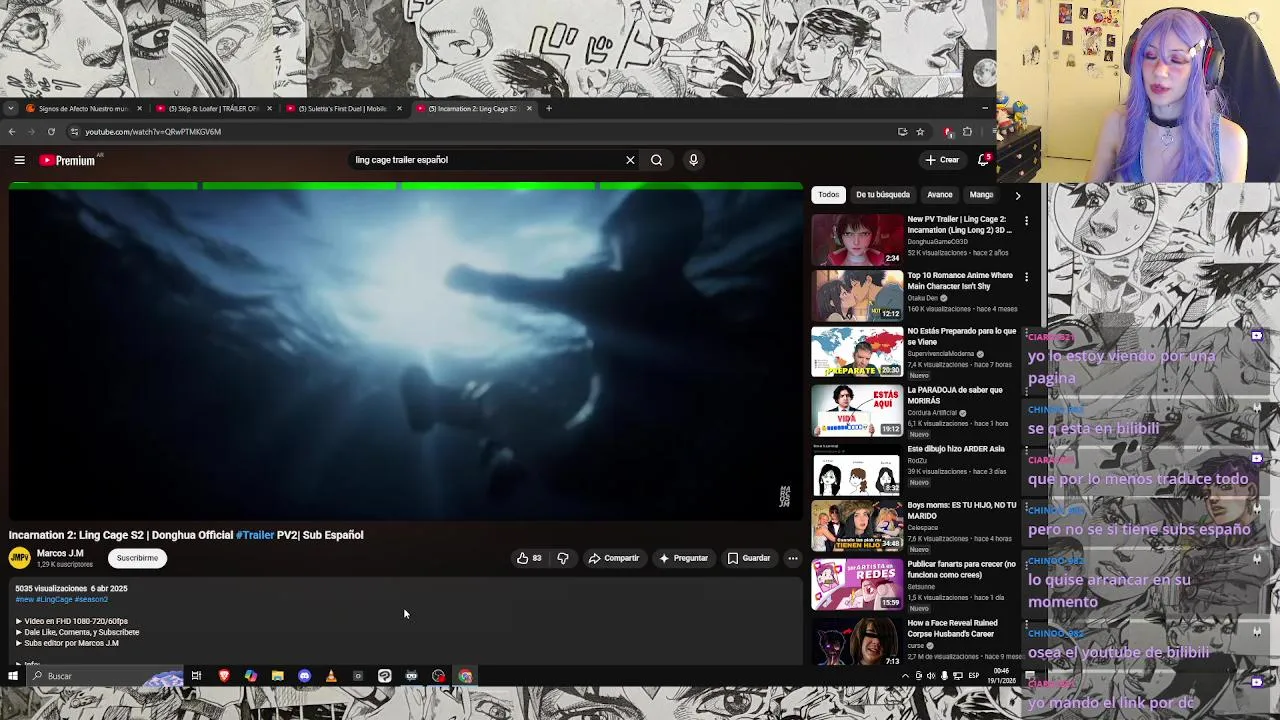Open the Crear upload menu
Screen dimensions: 1280x720
942,160
